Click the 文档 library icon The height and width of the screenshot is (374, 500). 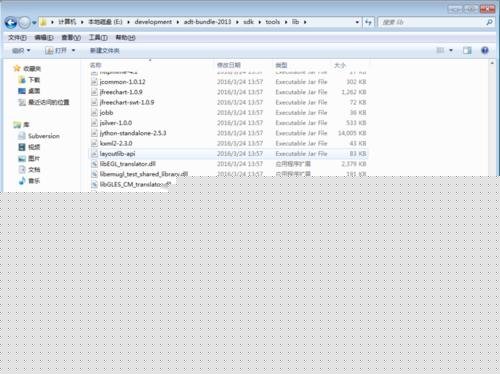point(22,169)
